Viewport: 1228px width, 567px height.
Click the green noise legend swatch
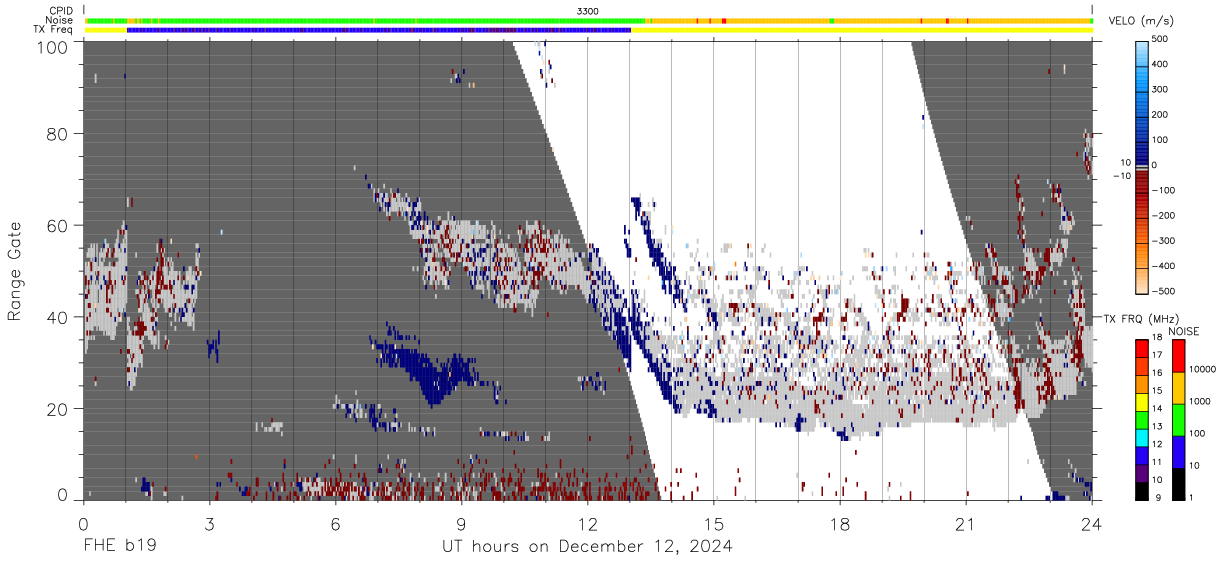(1179, 419)
